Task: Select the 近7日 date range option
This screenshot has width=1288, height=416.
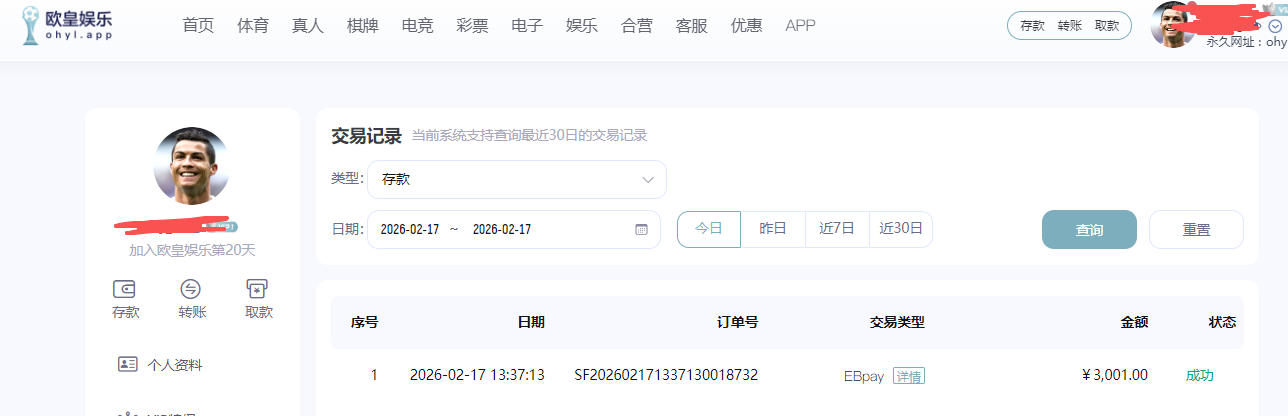Action: click(x=837, y=229)
